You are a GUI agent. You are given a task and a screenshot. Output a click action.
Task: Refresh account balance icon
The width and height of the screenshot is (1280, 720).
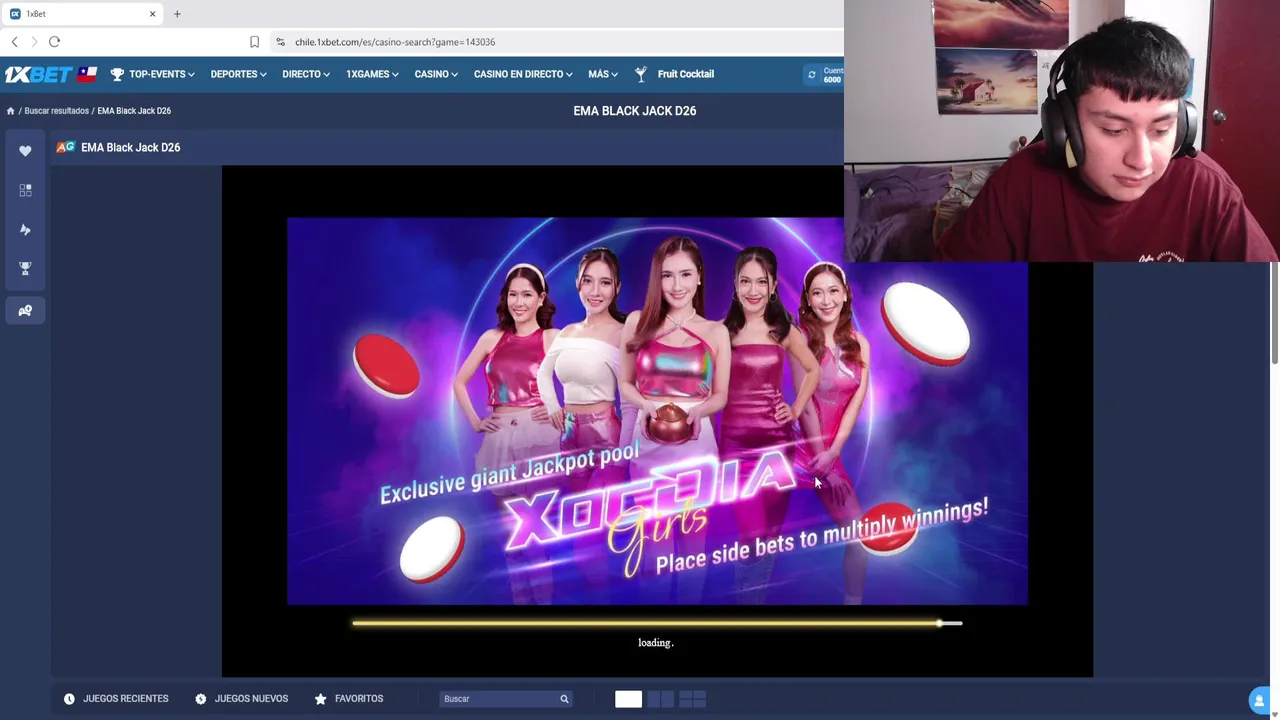tap(811, 74)
